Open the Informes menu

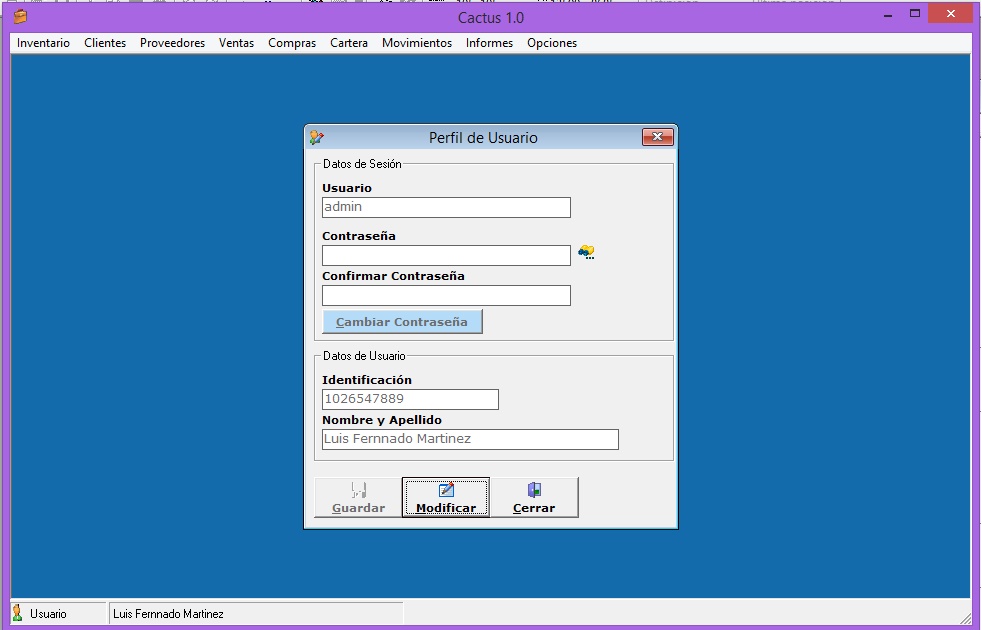pos(489,43)
